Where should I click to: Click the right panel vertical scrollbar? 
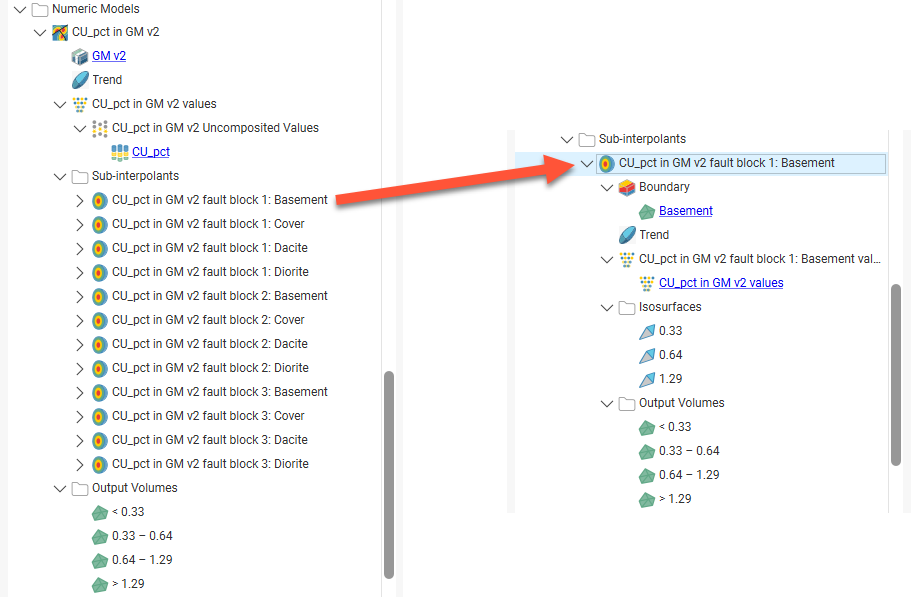pyautogui.click(x=896, y=375)
